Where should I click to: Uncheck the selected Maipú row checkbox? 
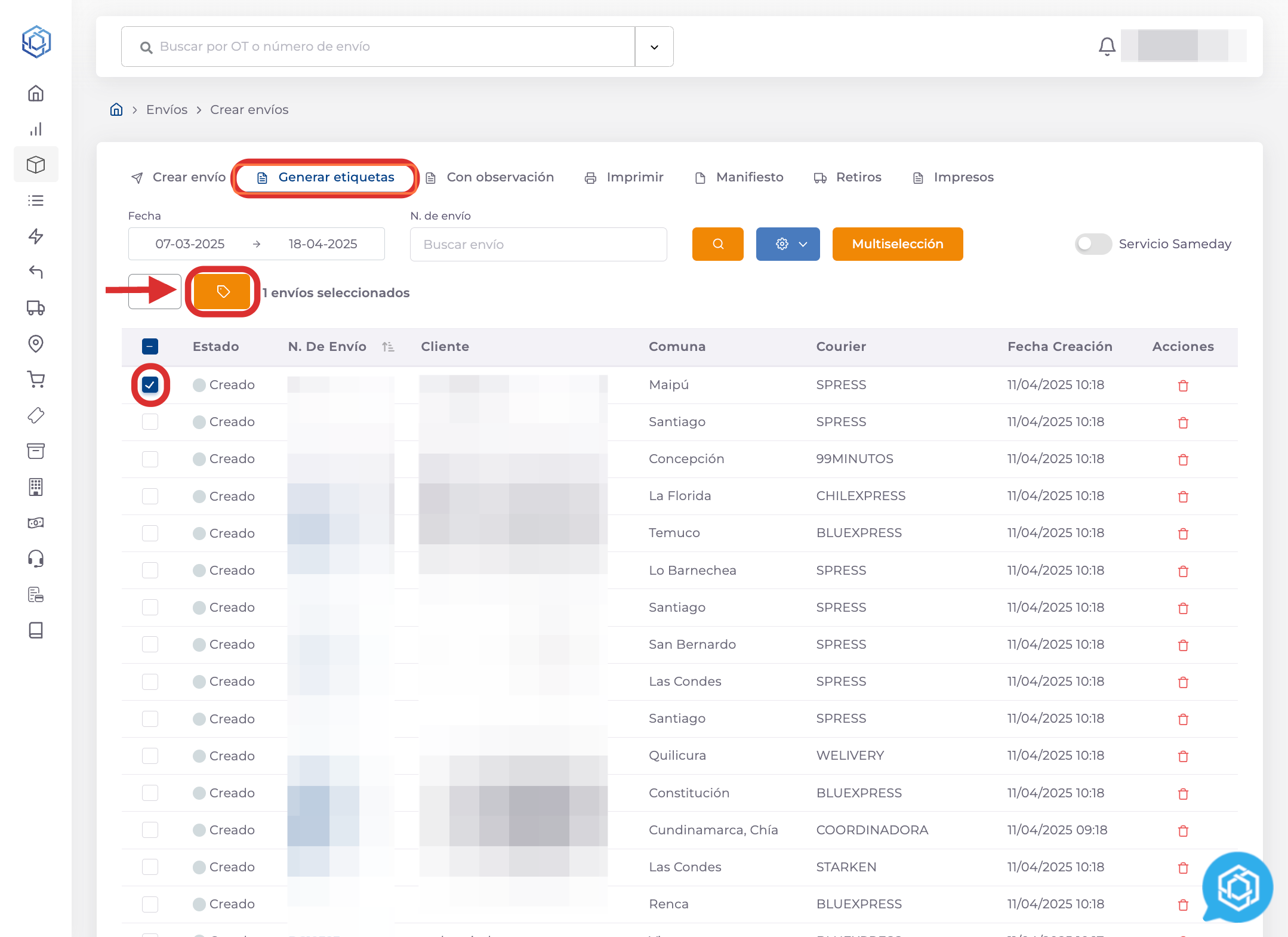(x=150, y=385)
